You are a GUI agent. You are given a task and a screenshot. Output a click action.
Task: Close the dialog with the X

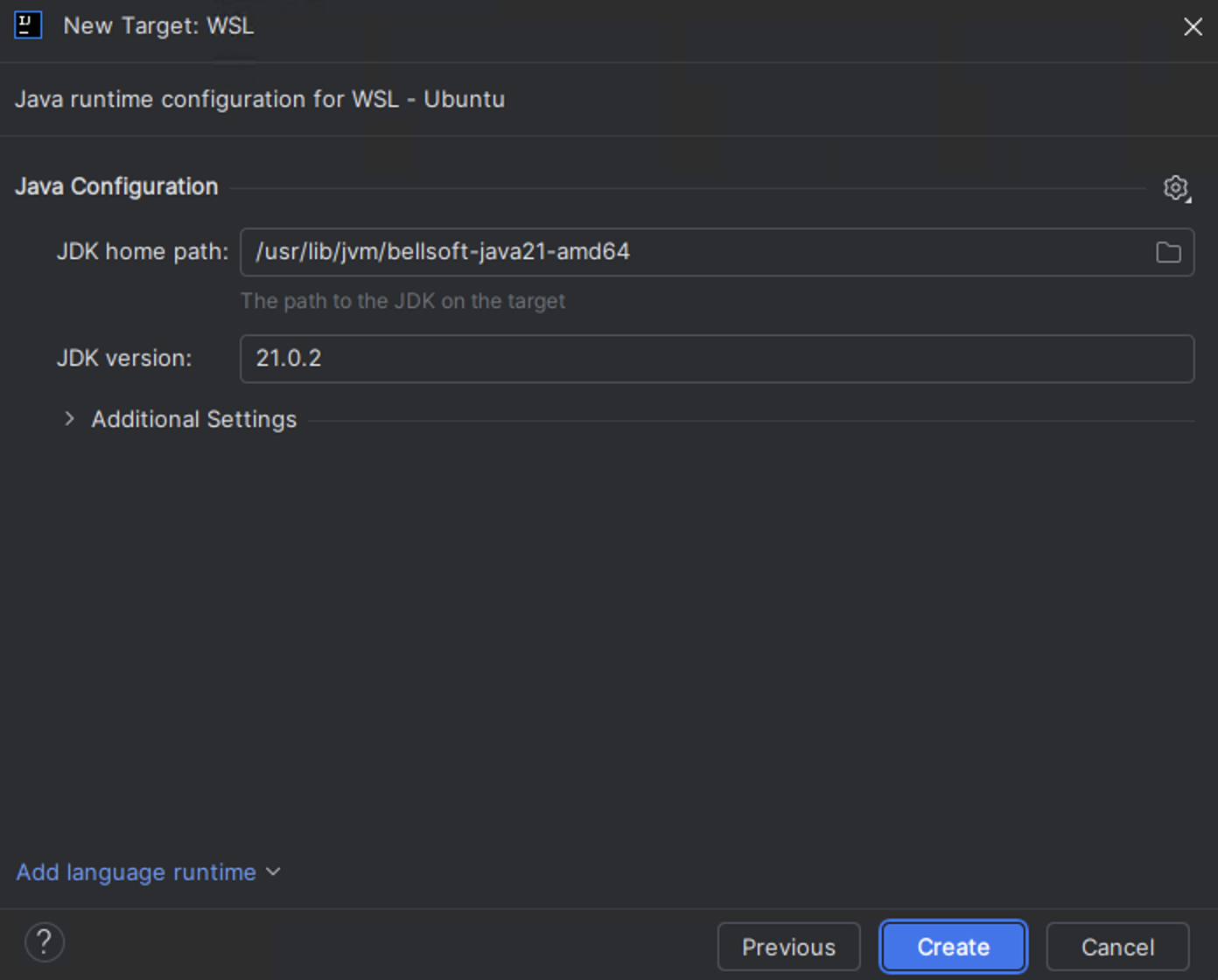(1193, 26)
